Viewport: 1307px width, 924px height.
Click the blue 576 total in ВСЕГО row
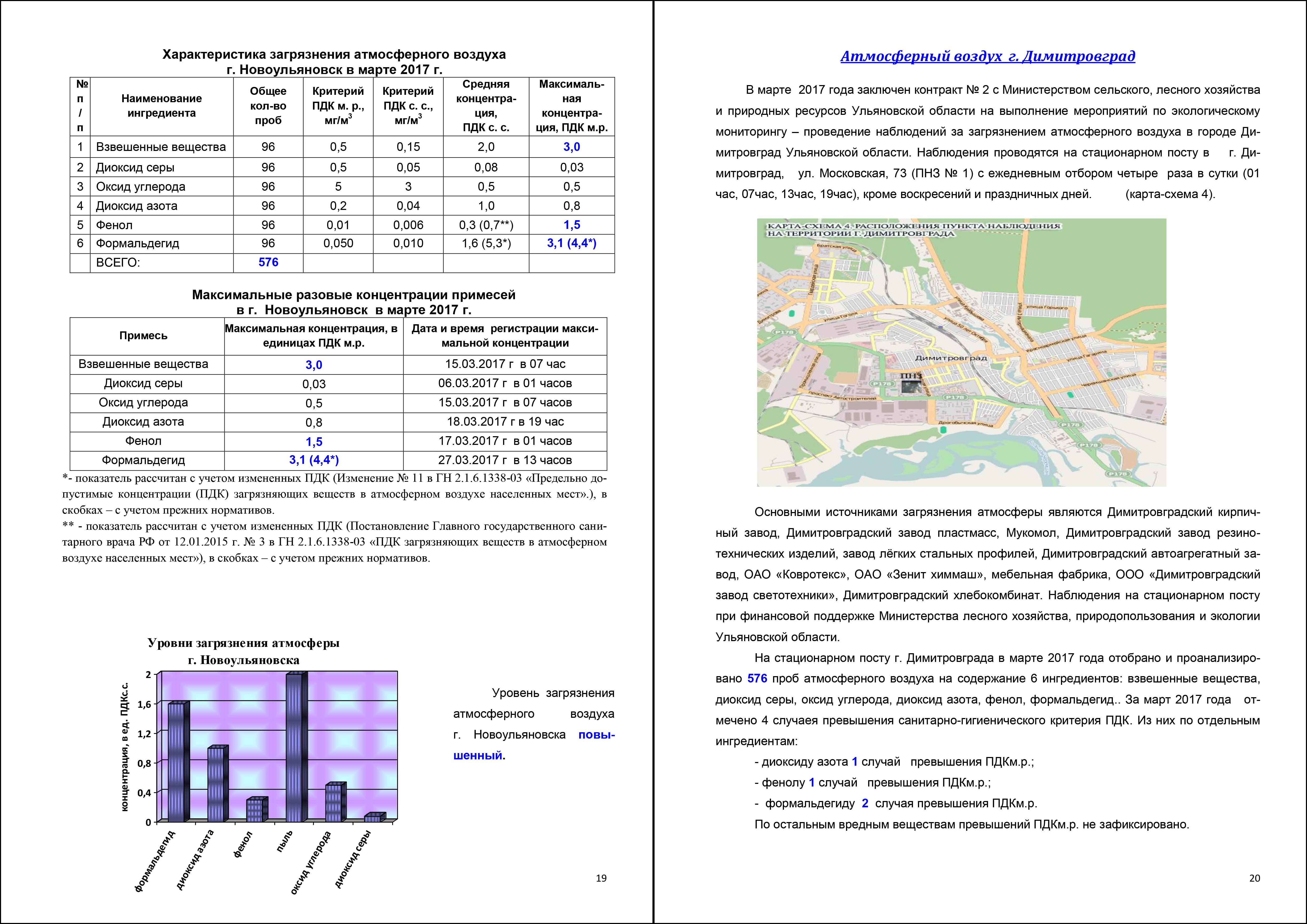268,262
